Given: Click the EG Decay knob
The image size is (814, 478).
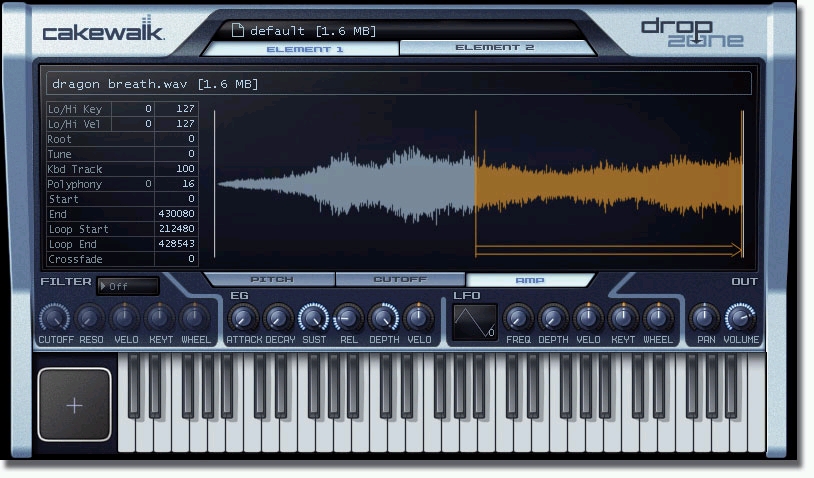Looking at the screenshot, I should click(x=278, y=318).
